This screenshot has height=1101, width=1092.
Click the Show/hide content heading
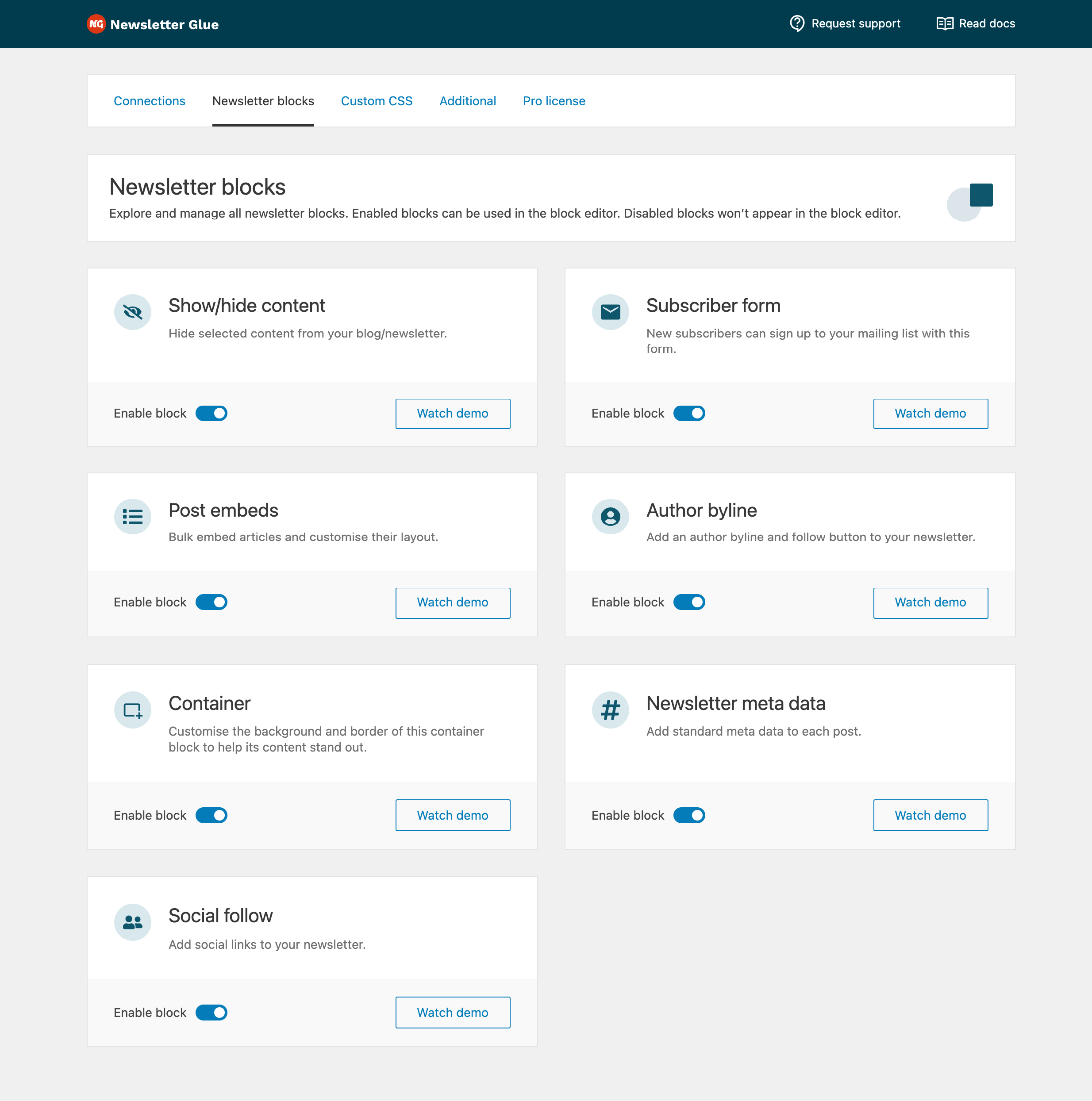click(247, 306)
